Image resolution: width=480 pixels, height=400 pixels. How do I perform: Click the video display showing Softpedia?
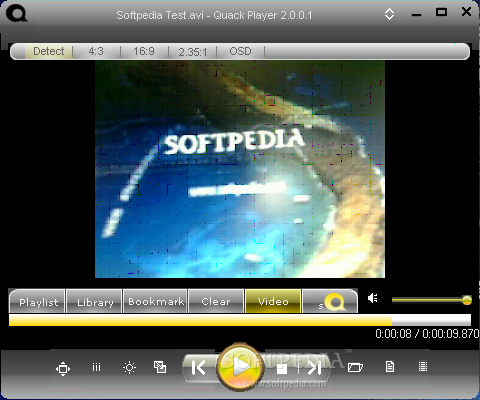click(x=240, y=169)
